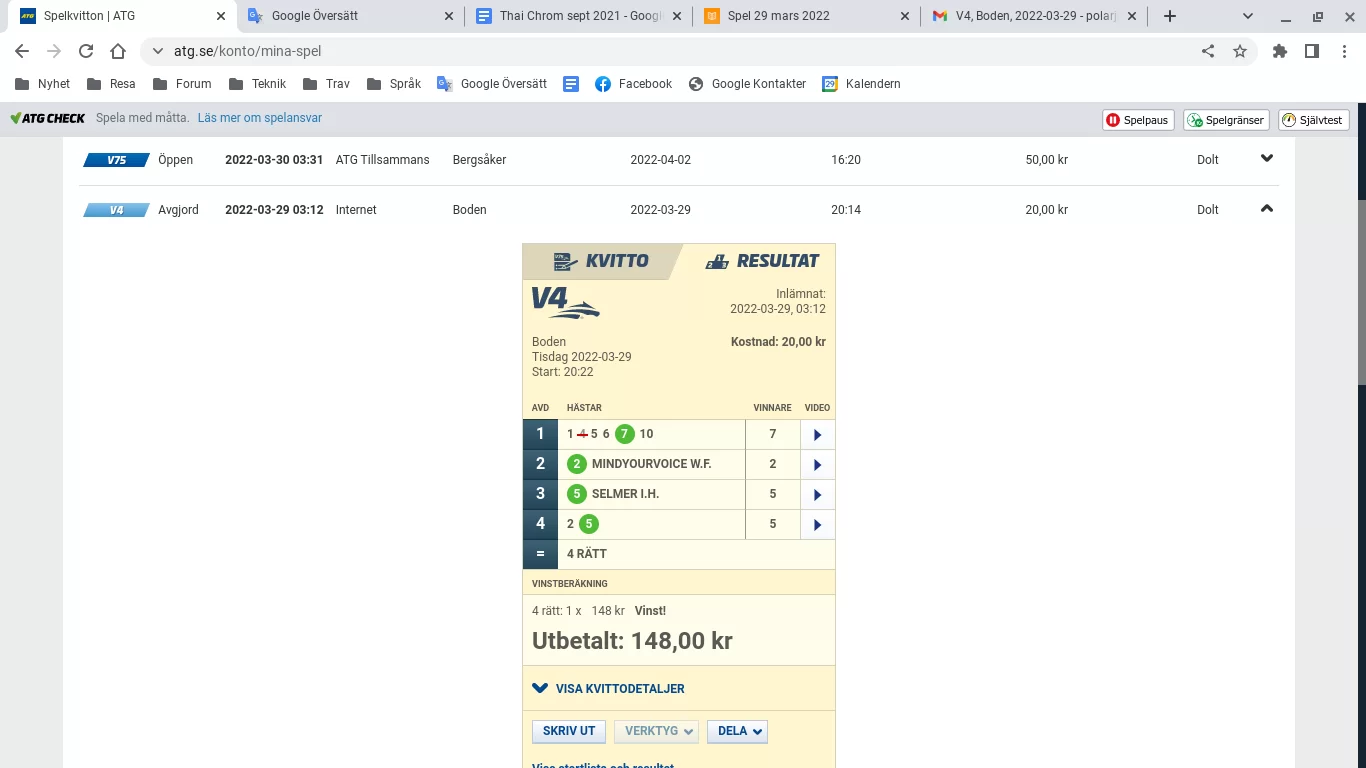Viewport: 1366px width, 768px height.
Task: Expand VISA KVITTODETALJER
Action: [620, 688]
